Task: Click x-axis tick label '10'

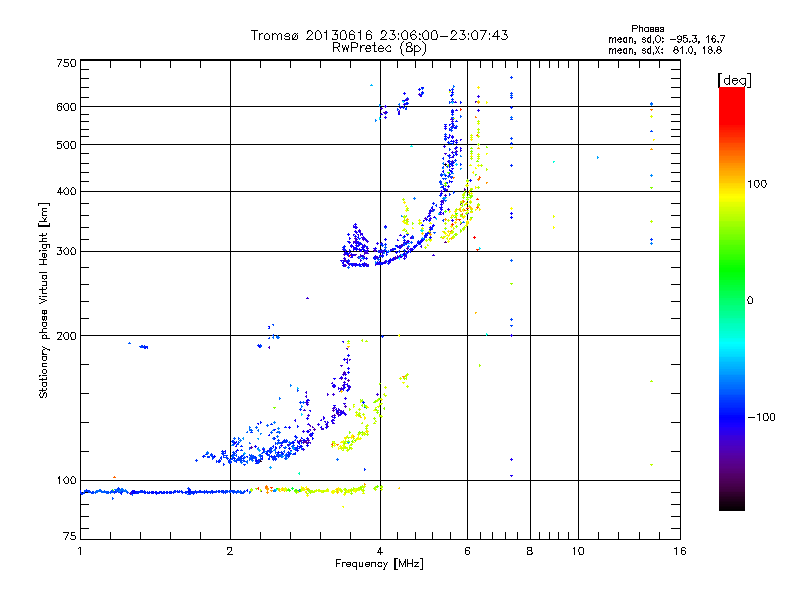Action: pyautogui.click(x=578, y=551)
